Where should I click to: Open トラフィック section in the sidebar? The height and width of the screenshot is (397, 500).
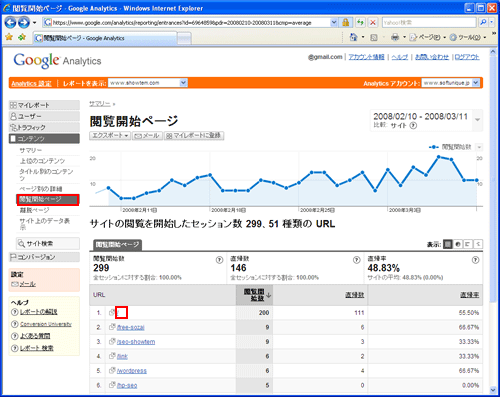(x=44, y=127)
